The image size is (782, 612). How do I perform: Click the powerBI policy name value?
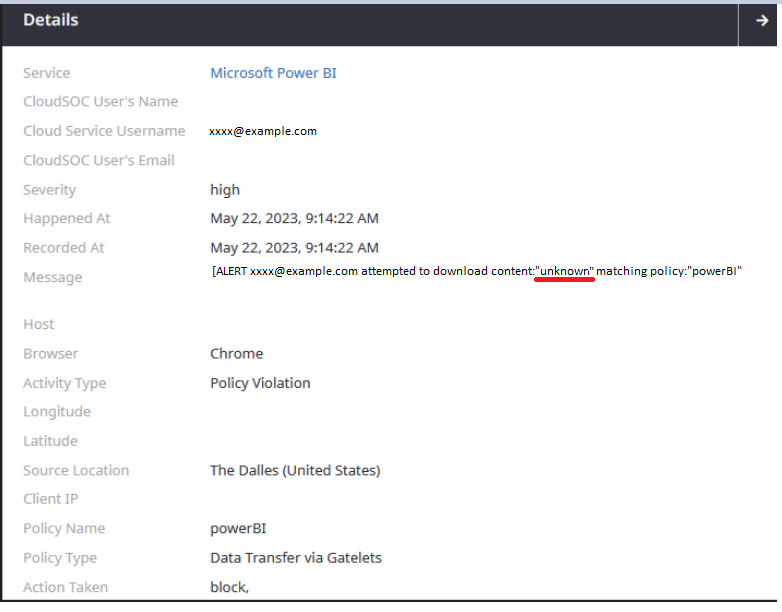coord(238,529)
